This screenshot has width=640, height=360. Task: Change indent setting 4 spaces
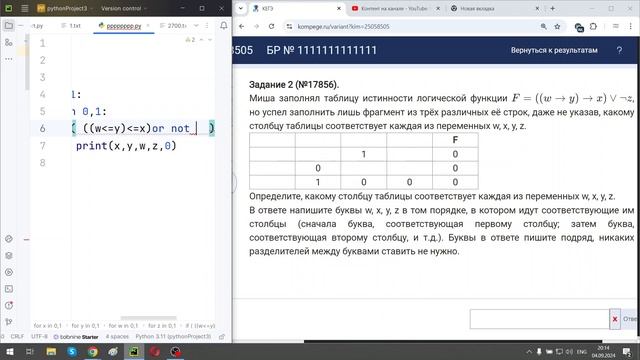[x=117, y=337]
